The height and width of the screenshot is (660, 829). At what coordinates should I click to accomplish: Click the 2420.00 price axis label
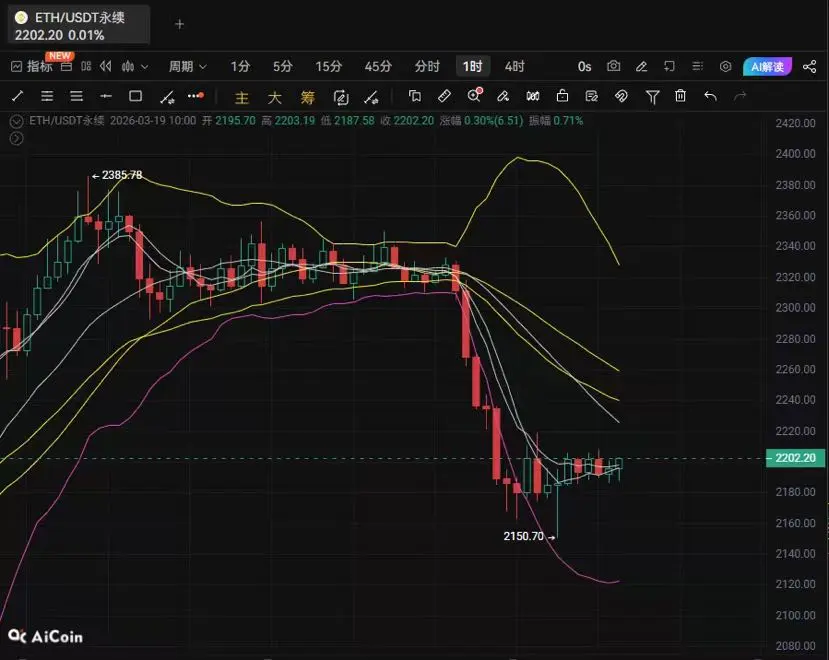tap(796, 123)
